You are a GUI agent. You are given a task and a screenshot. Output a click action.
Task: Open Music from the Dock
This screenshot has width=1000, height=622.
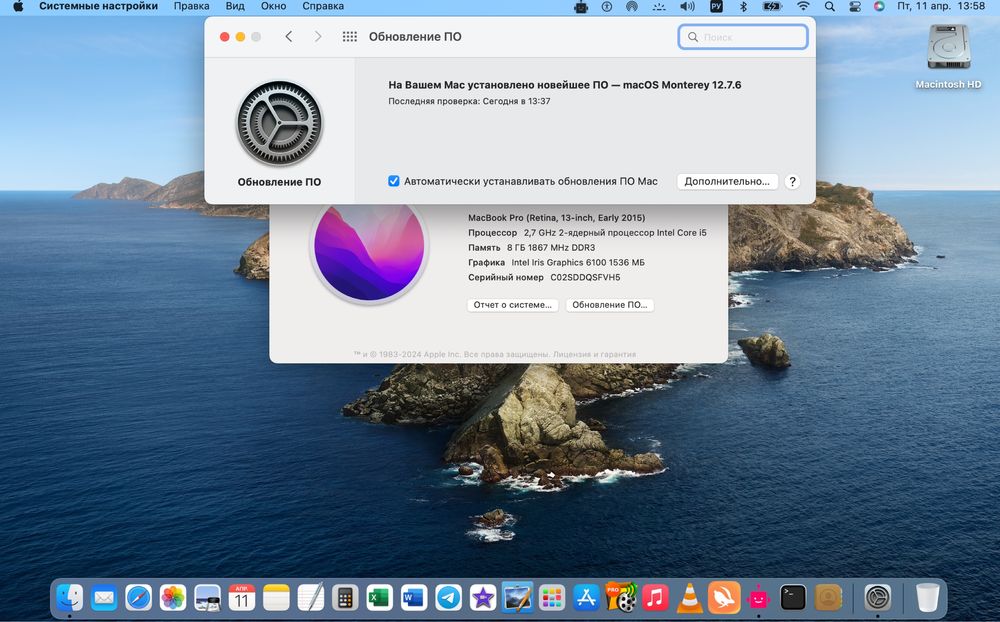pyautogui.click(x=655, y=598)
